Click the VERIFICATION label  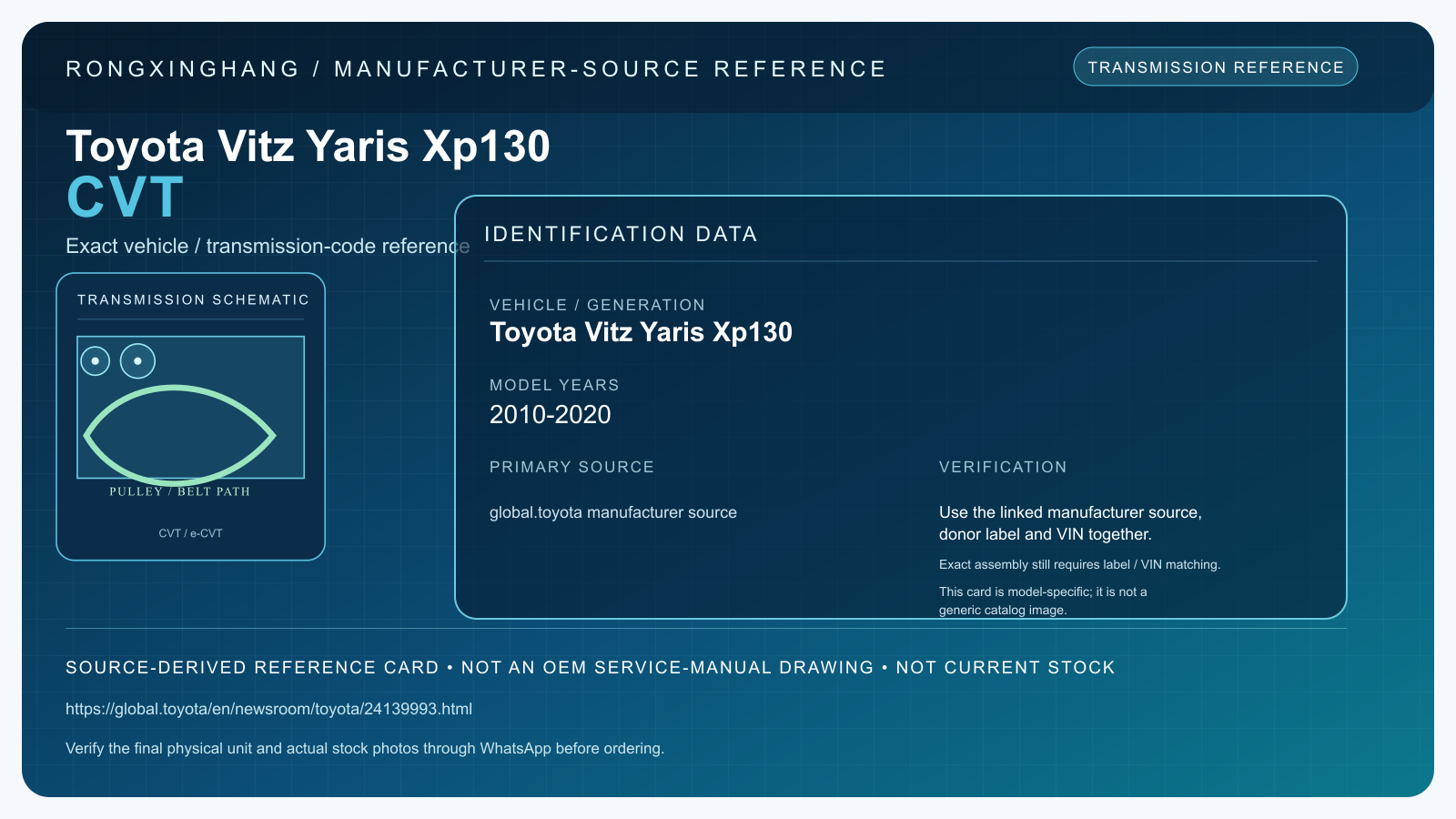(1003, 467)
